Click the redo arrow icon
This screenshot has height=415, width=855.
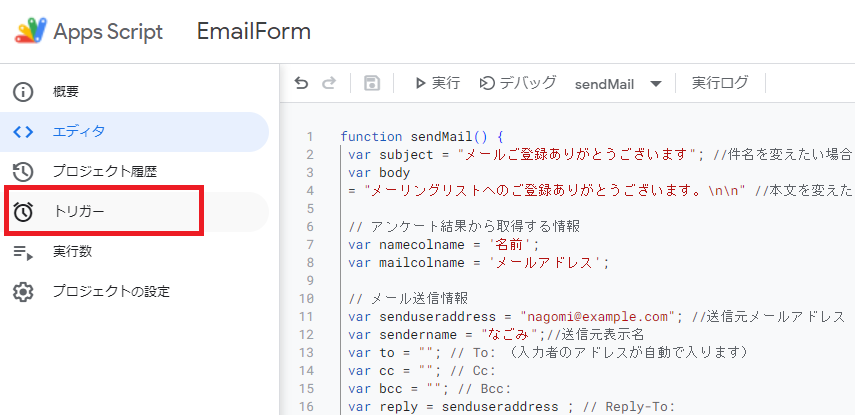[329, 84]
